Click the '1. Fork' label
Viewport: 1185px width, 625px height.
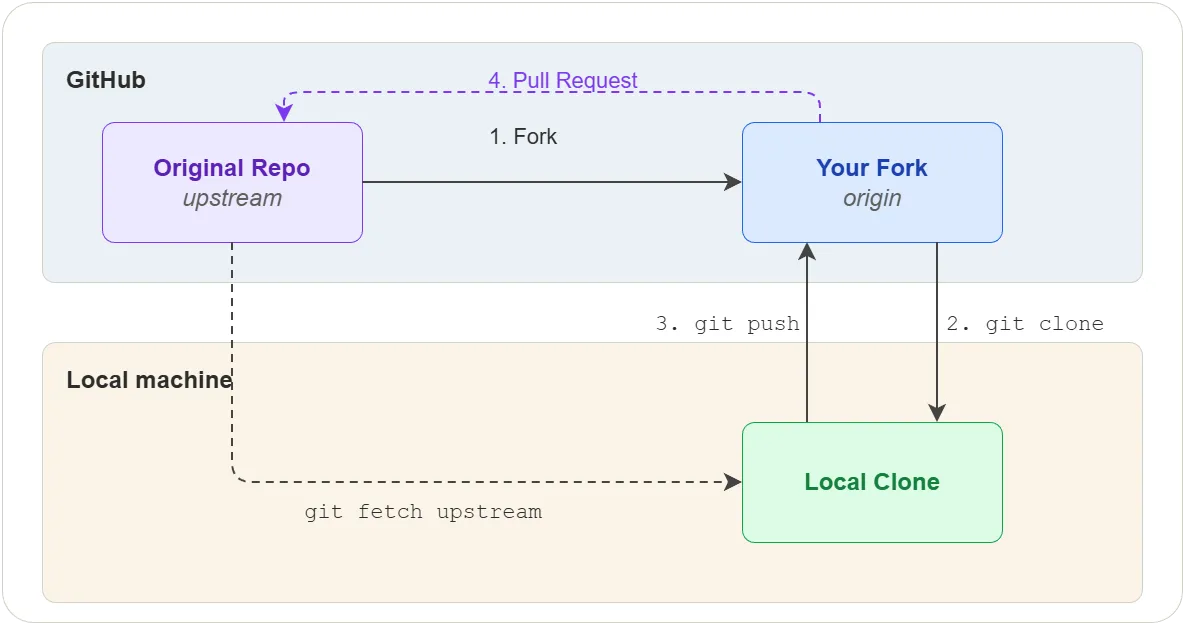(x=523, y=137)
